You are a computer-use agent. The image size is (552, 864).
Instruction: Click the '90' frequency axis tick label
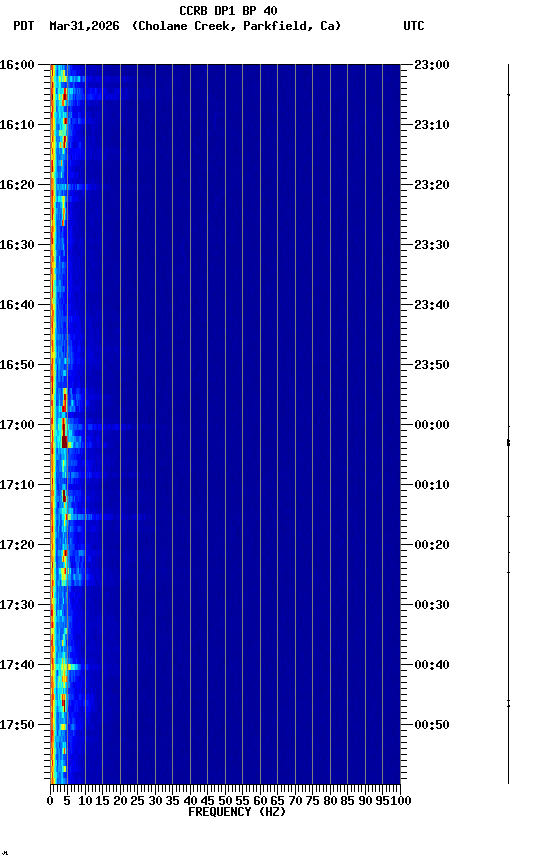coord(365,802)
